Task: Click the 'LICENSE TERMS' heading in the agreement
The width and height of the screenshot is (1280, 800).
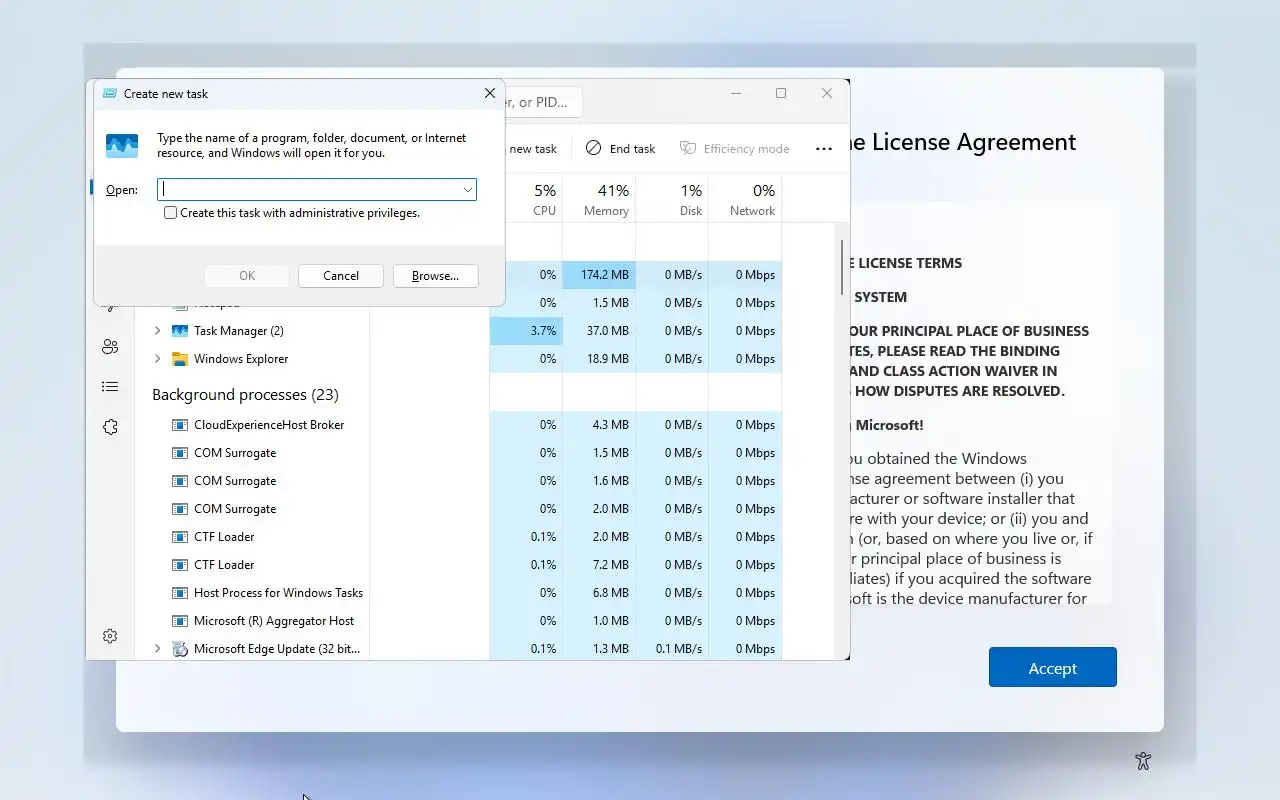Action: point(910,263)
